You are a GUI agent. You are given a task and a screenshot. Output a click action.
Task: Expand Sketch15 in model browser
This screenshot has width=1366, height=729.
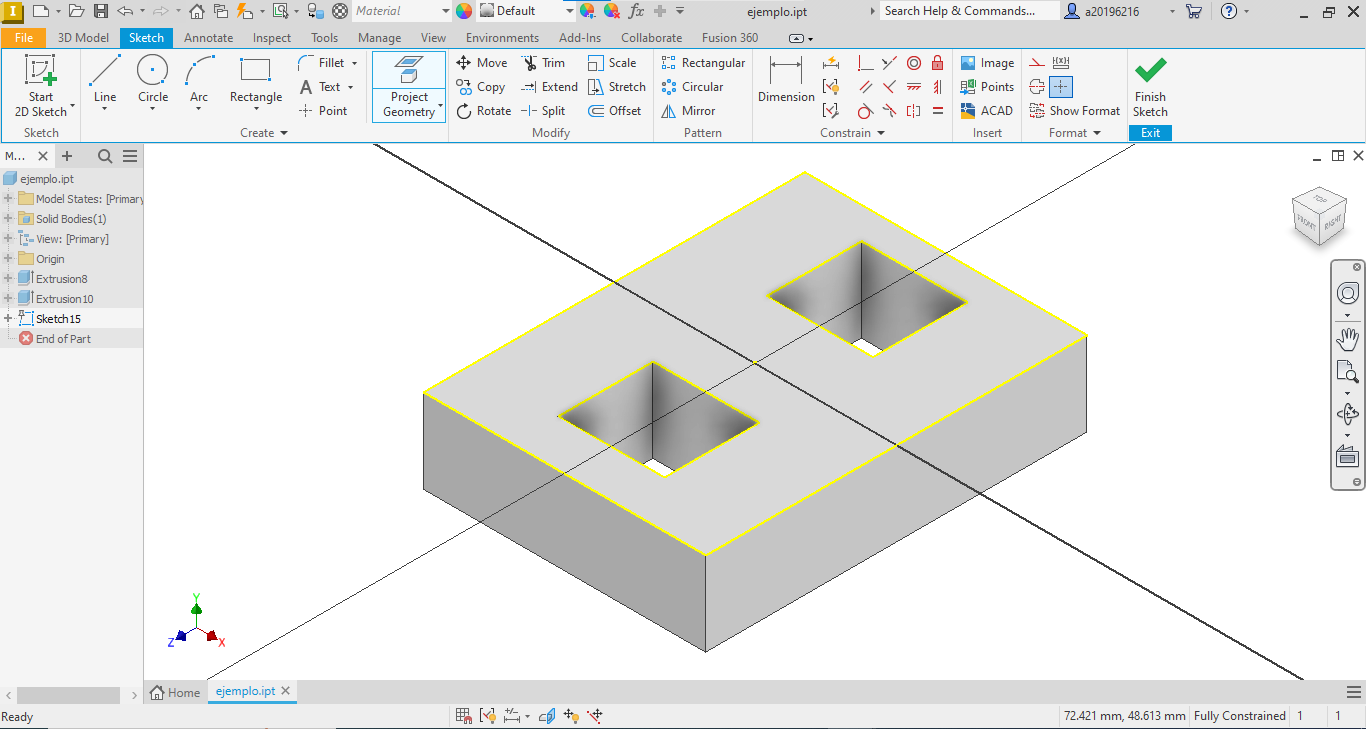pos(8,319)
